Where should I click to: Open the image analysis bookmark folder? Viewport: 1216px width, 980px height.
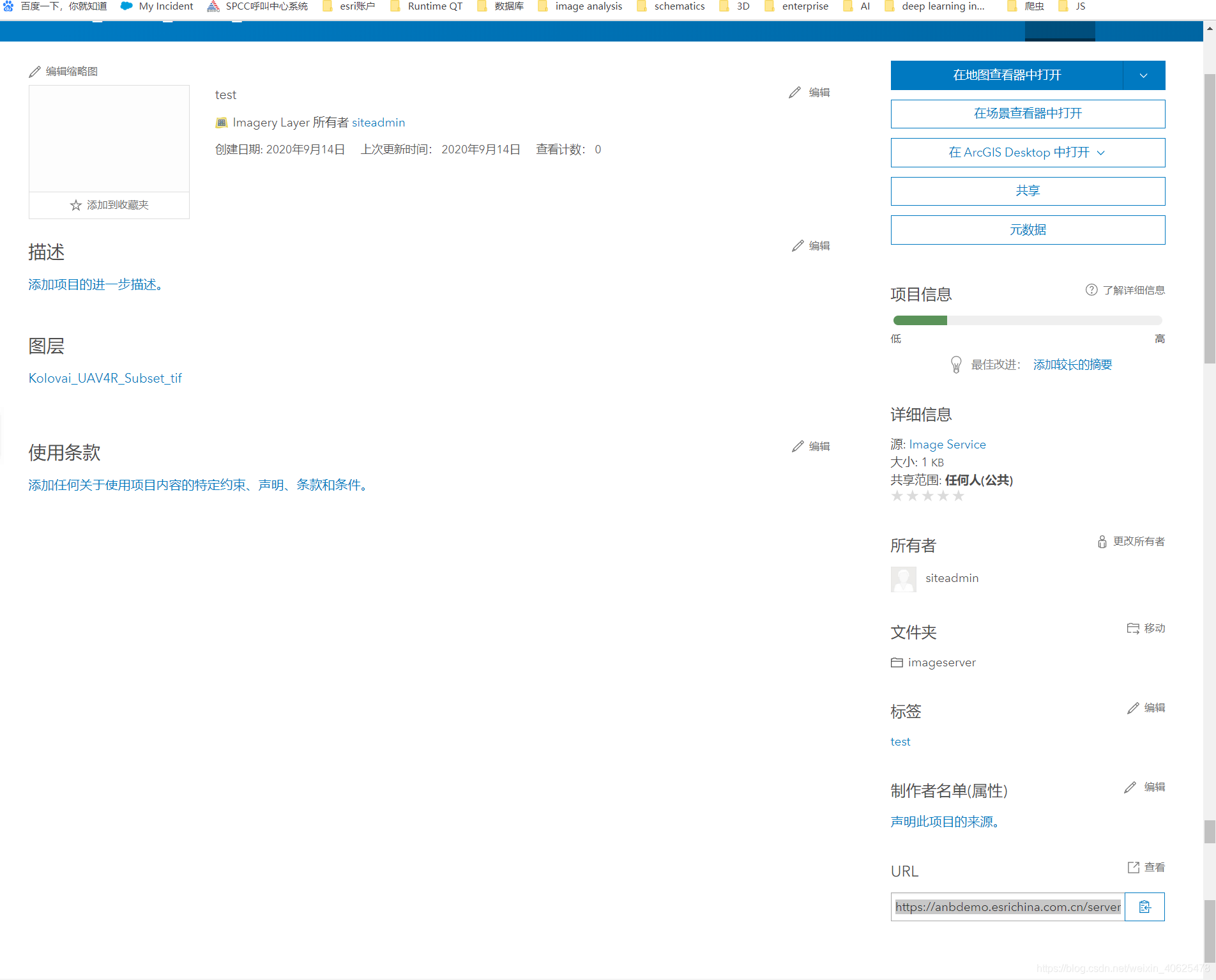pyautogui.click(x=580, y=6)
